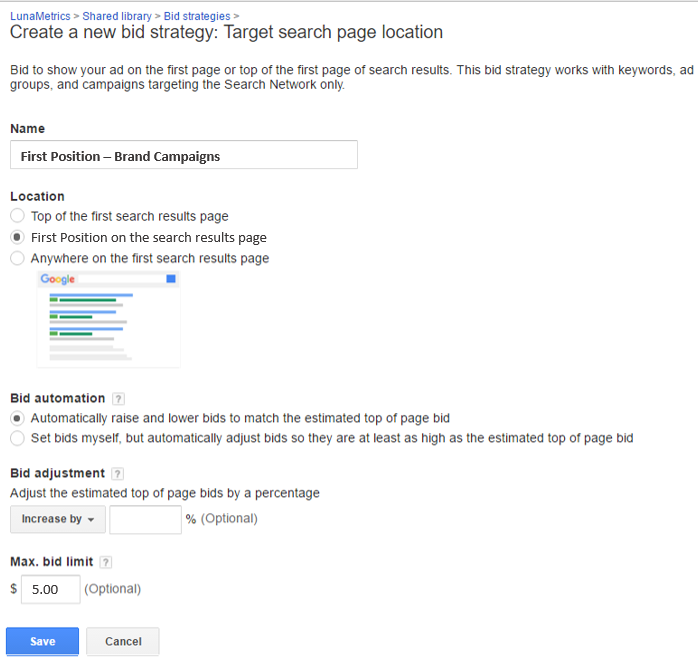This screenshot has height=672, width=698.
Task: Go to LunaMetrics breadcrumb link
Action: [x=40, y=16]
